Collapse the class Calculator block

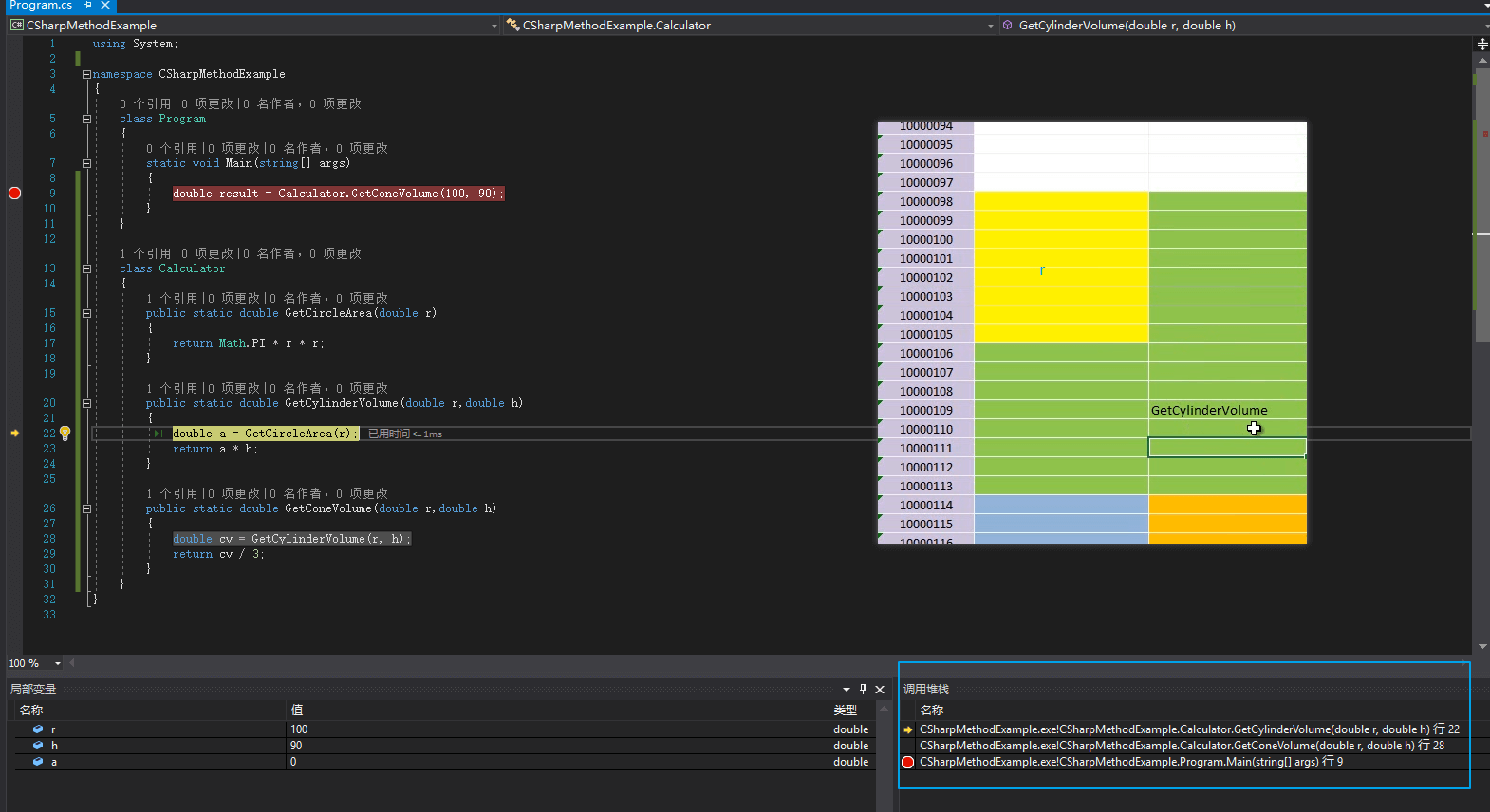coord(86,268)
